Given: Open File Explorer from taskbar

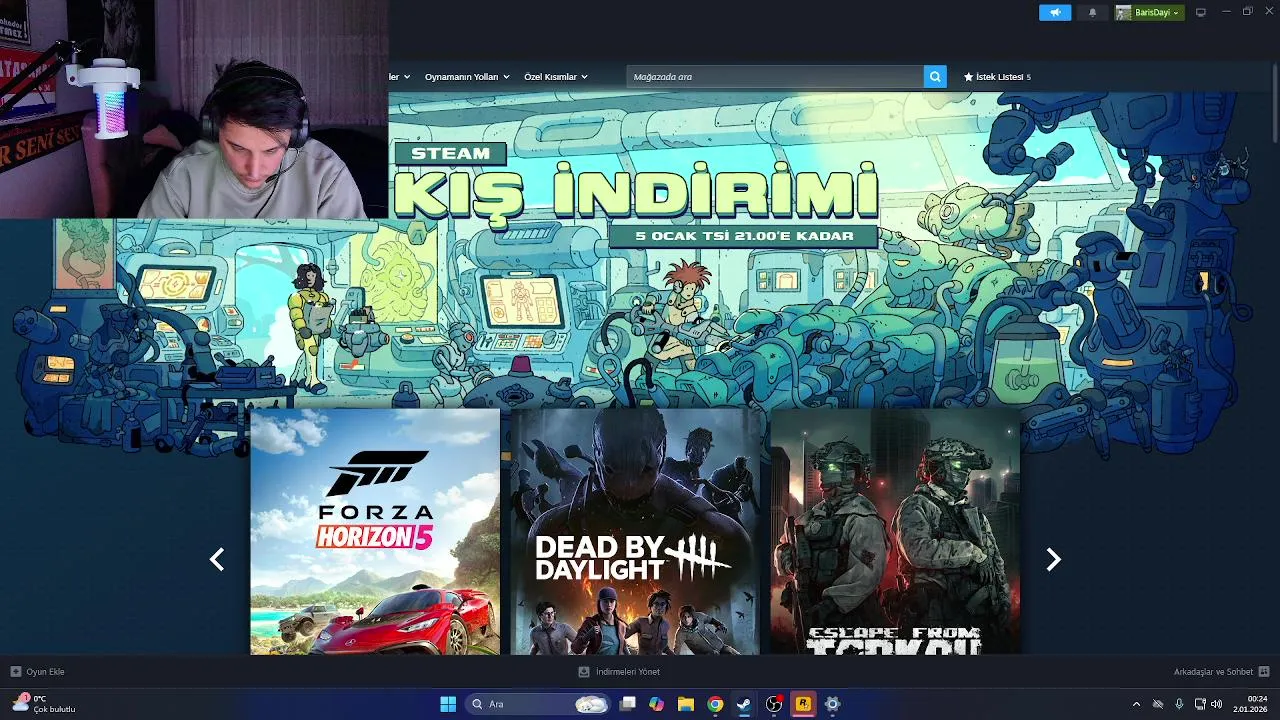Looking at the screenshot, I should (685, 704).
